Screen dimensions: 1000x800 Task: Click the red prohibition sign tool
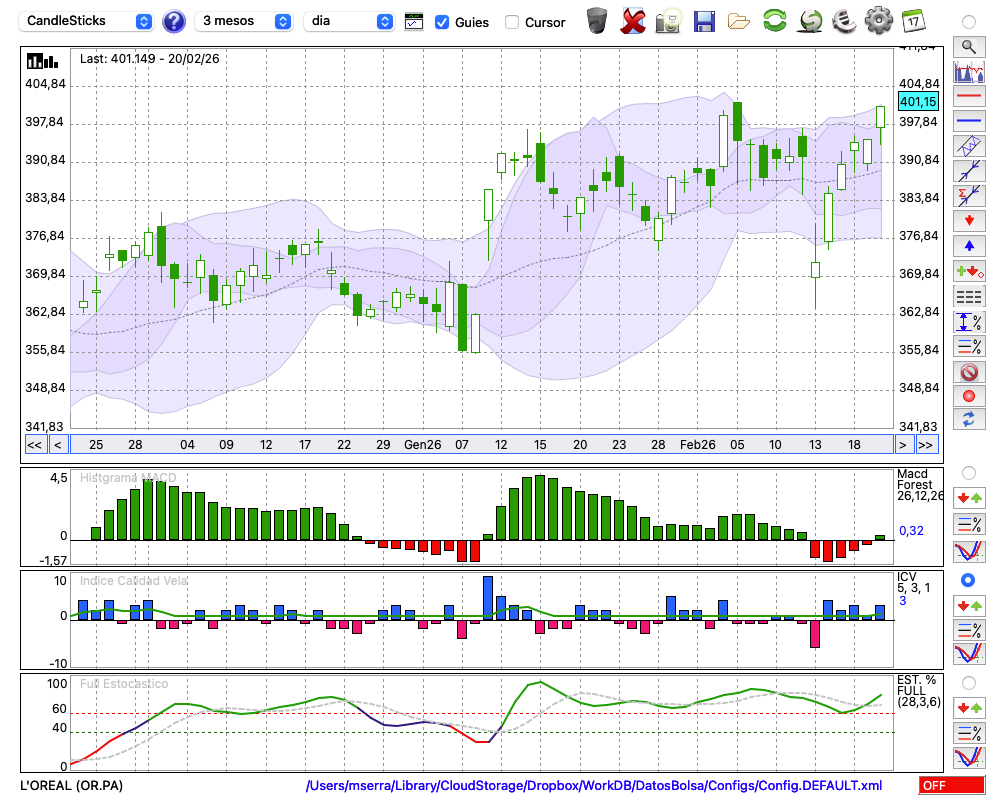969,372
